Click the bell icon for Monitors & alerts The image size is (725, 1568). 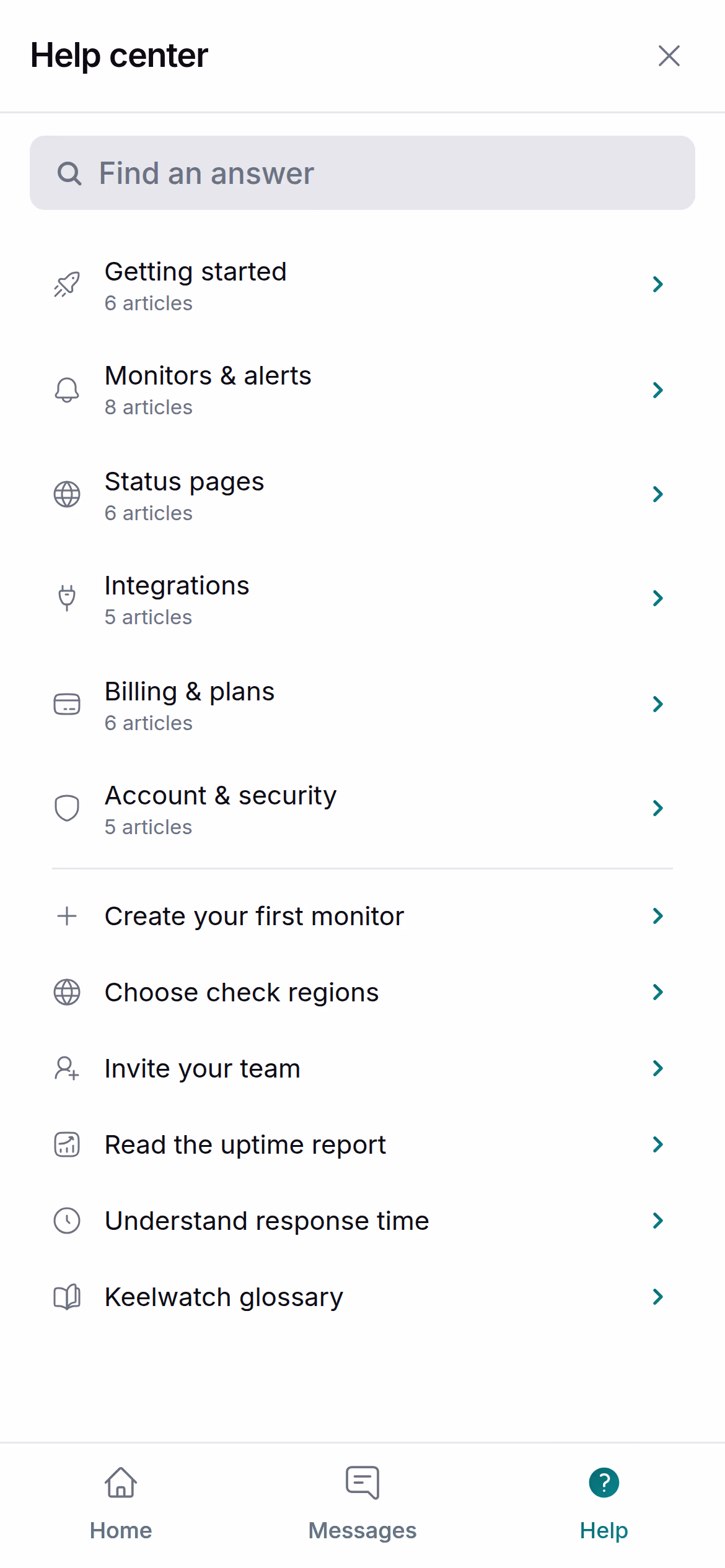click(67, 390)
